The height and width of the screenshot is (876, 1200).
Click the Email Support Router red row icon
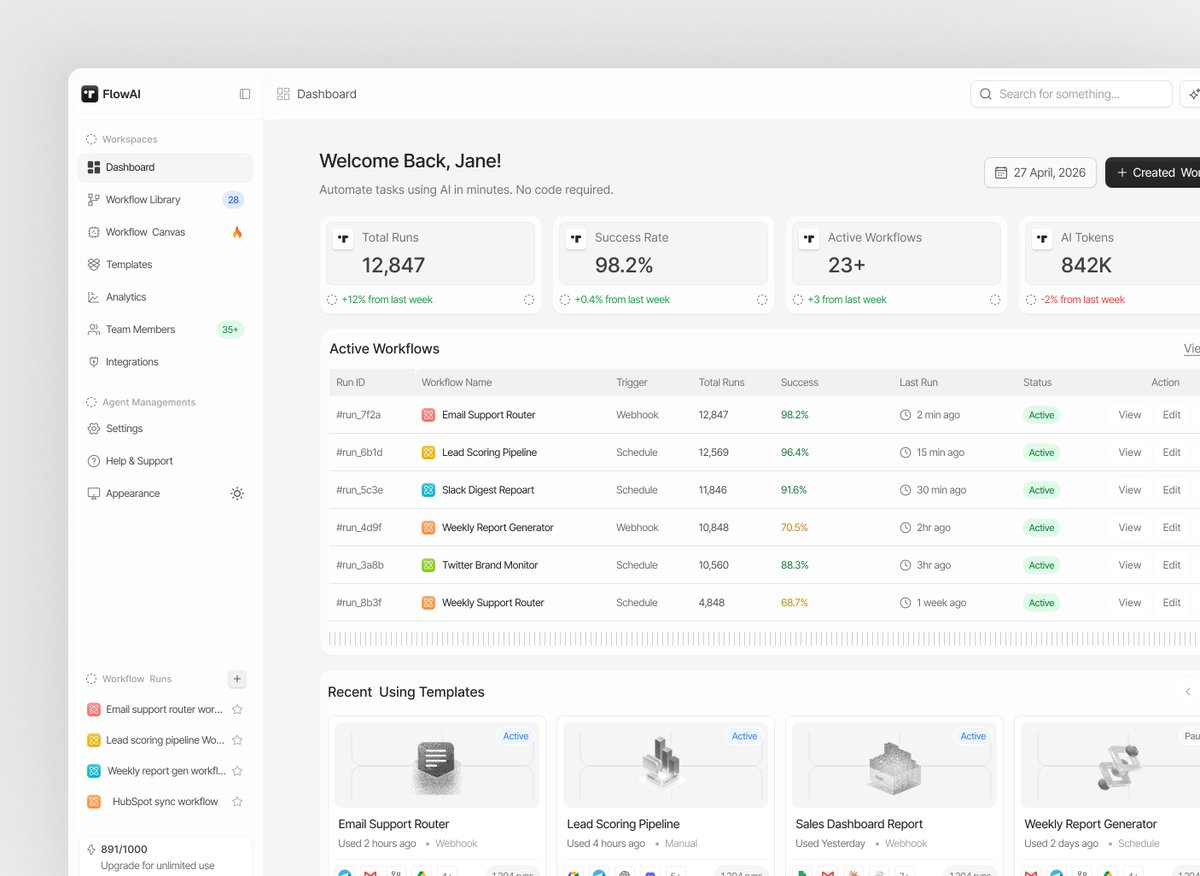pos(428,415)
